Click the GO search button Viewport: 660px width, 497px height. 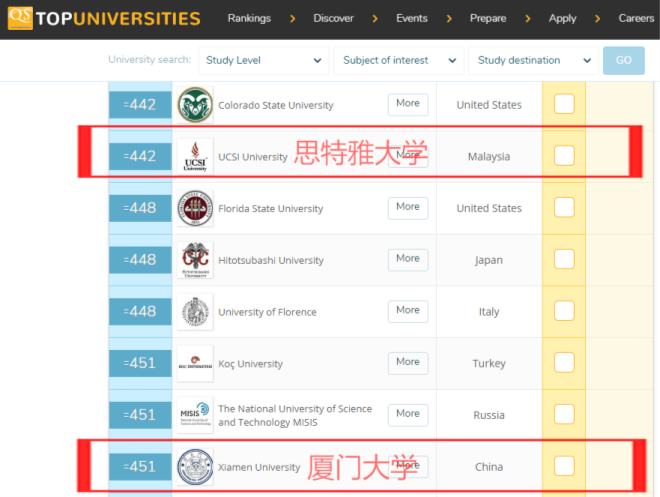623,61
